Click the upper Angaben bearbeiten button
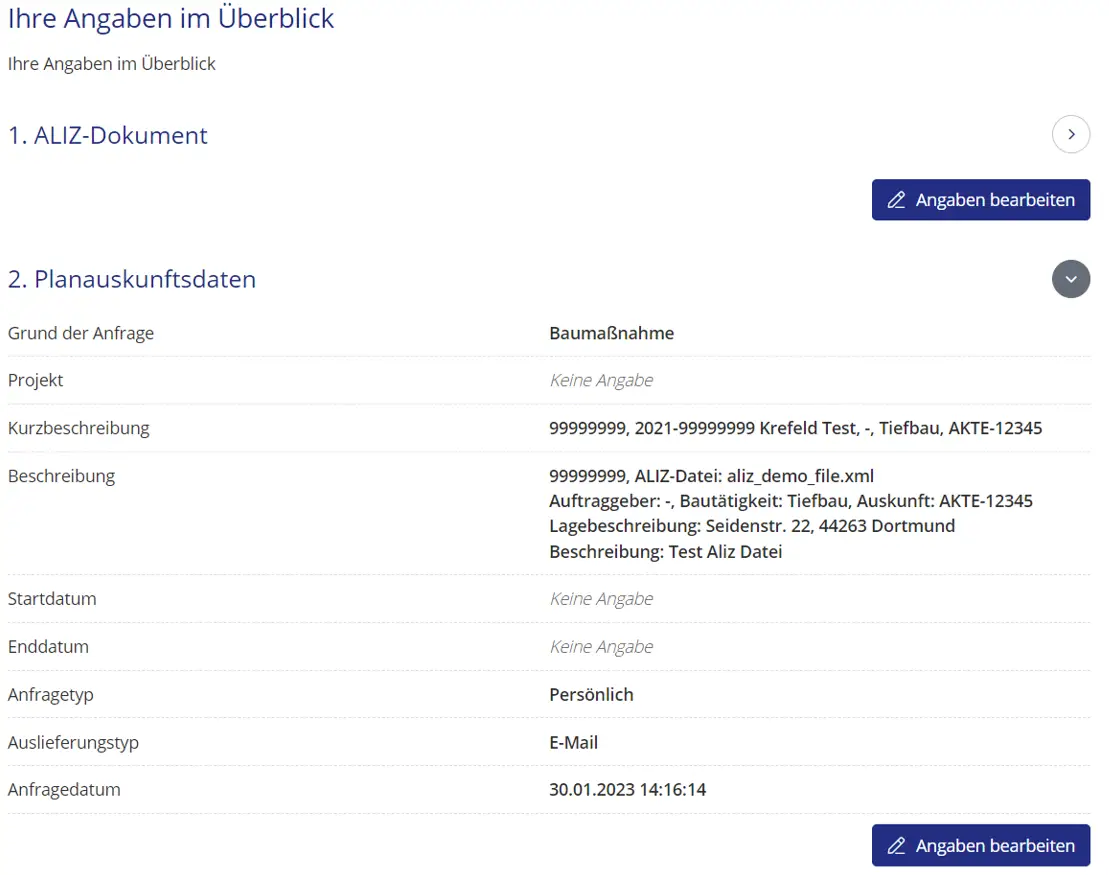This screenshot has width=1109, height=875. pyautogui.click(x=980, y=200)
